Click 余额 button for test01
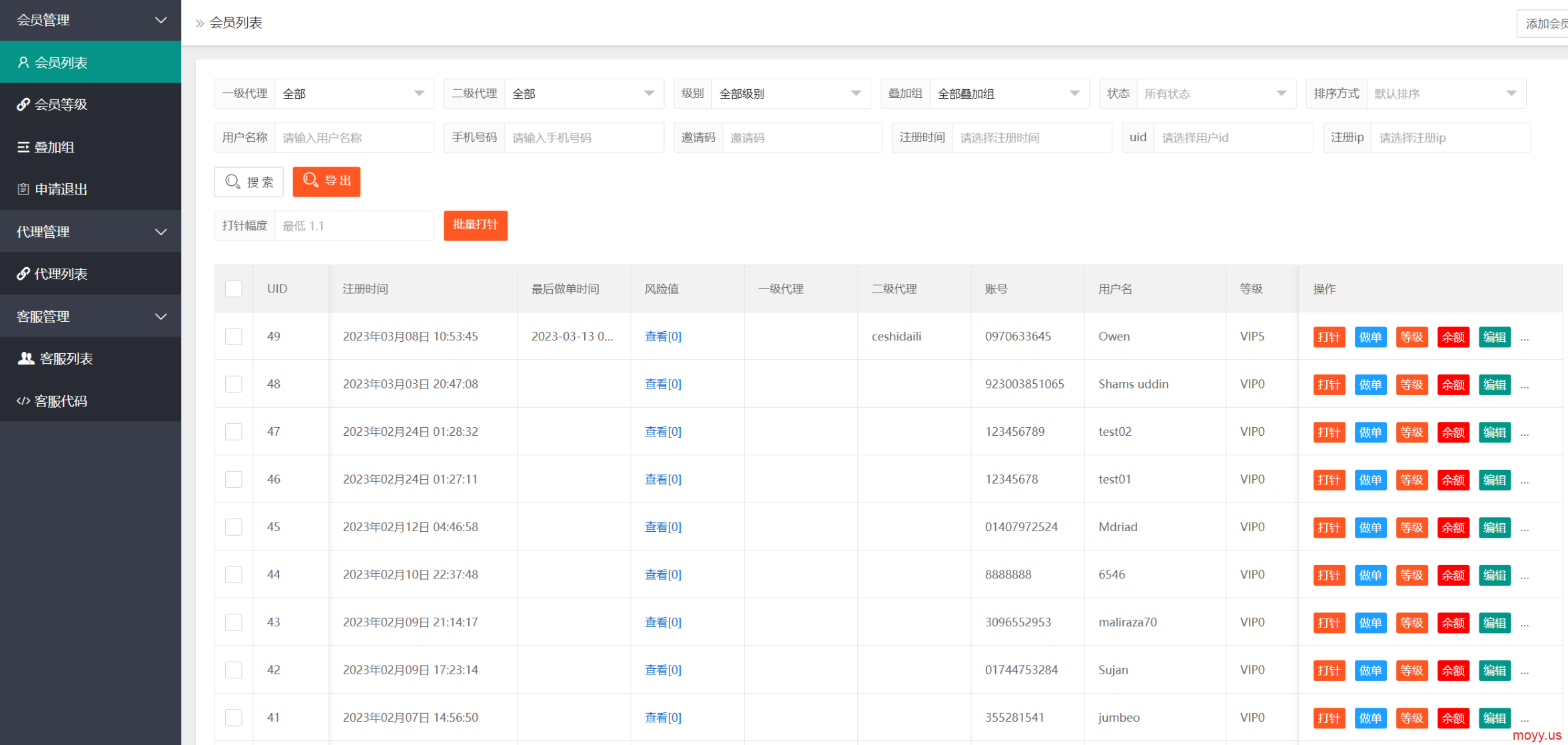1568x745 pixels. point(1453,480)
